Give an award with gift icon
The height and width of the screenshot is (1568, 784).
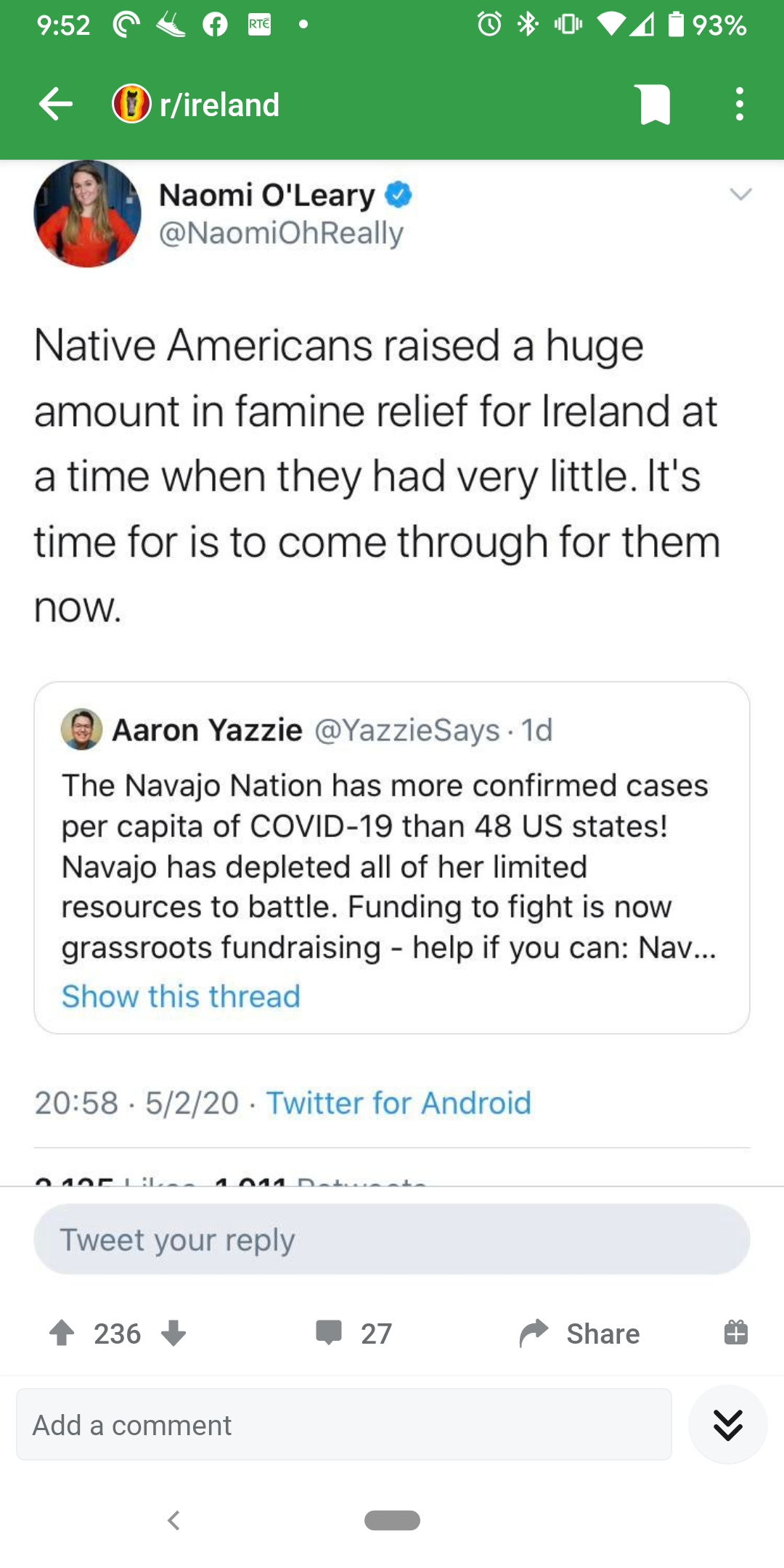pyautogui.click(x=735, y=1333)
